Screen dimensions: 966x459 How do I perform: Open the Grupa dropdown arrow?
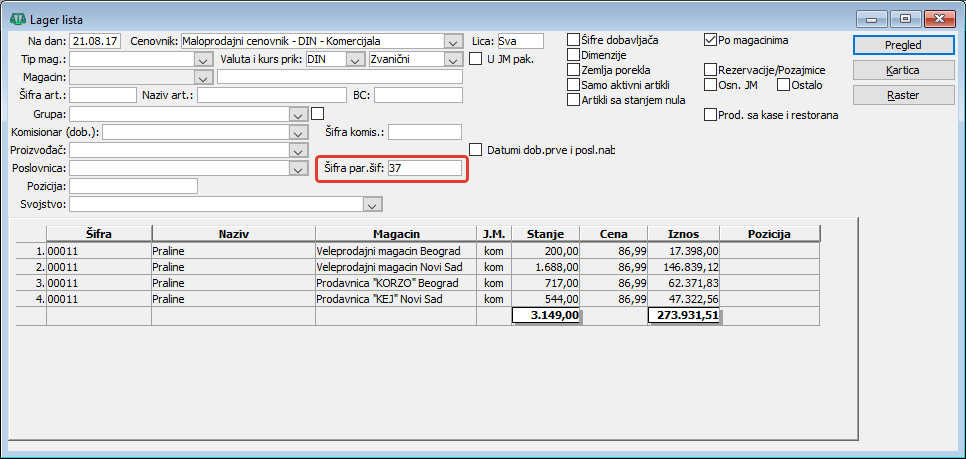click(x=298, y=115)
